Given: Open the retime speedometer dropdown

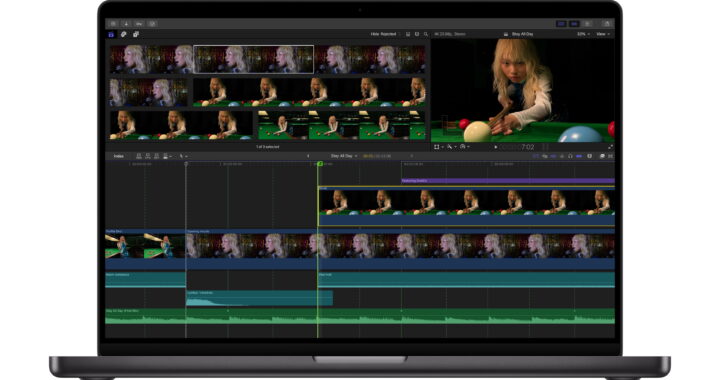Looking at the screenshot, I should pyautogui.click(x=464, y=147).
